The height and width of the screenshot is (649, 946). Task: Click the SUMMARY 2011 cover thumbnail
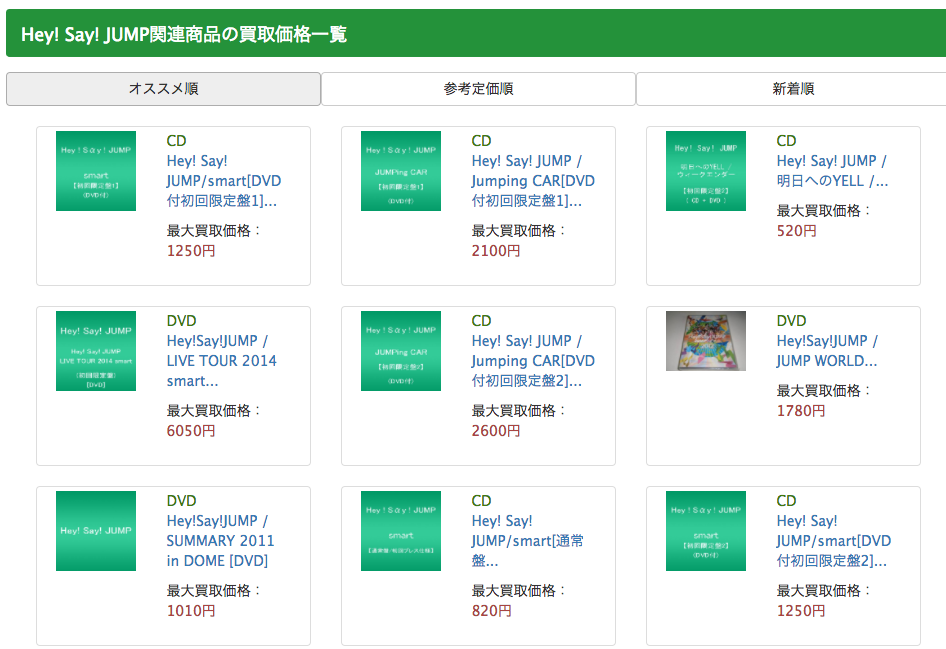click(96, 531)
